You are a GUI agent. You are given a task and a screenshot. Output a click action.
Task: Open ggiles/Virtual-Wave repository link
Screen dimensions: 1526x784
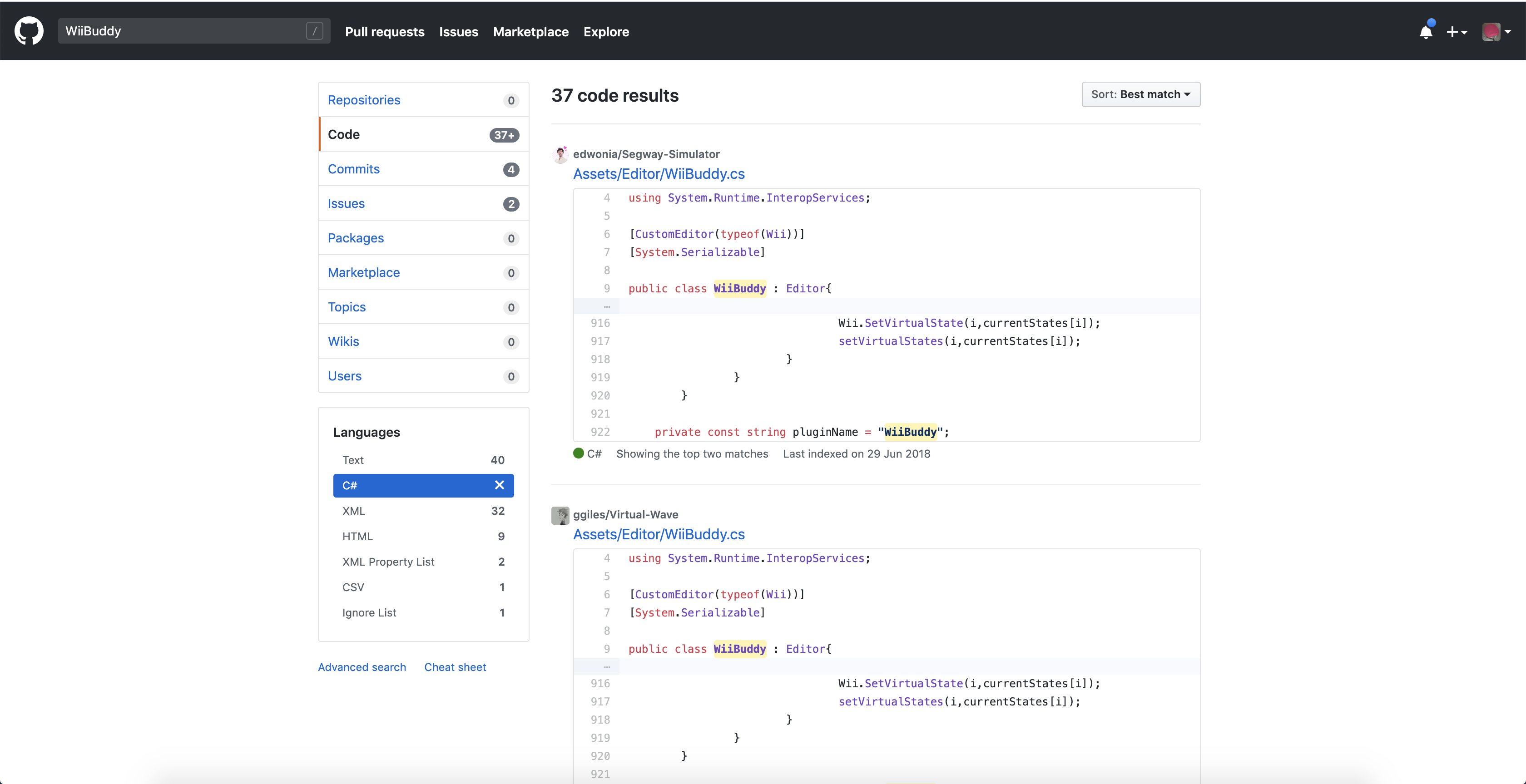click(x=625, y=515)
